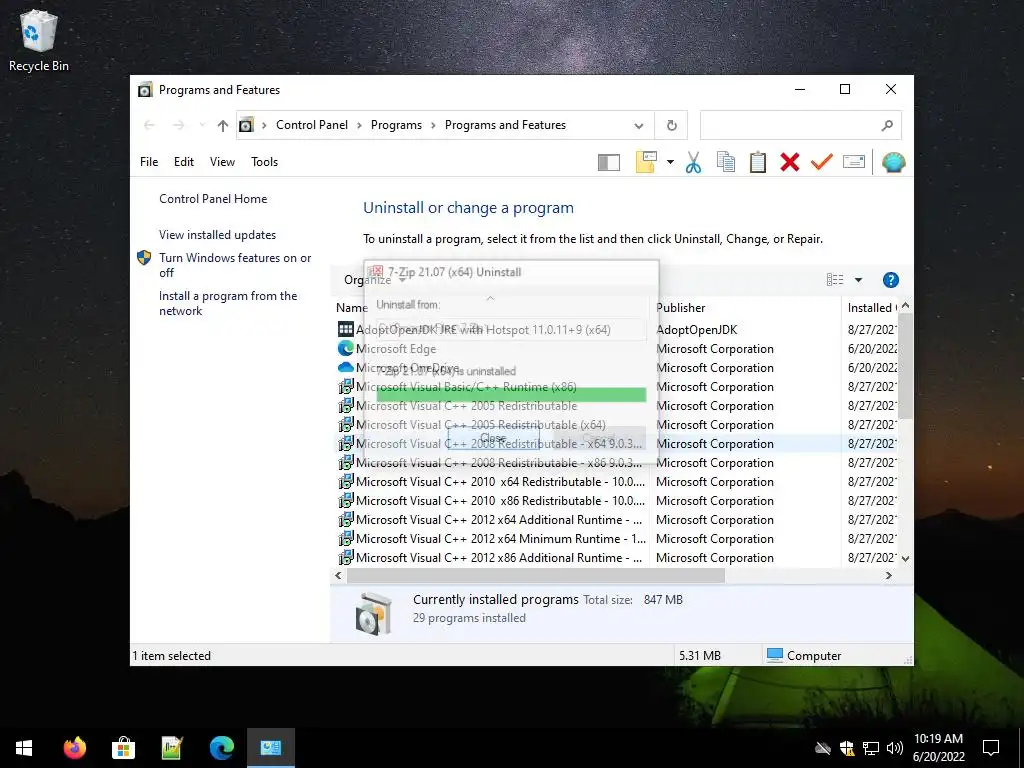This screenshot has width=1024, height=768.
Task: Click Turn Windows features on or off
Action: coord(235,265)
